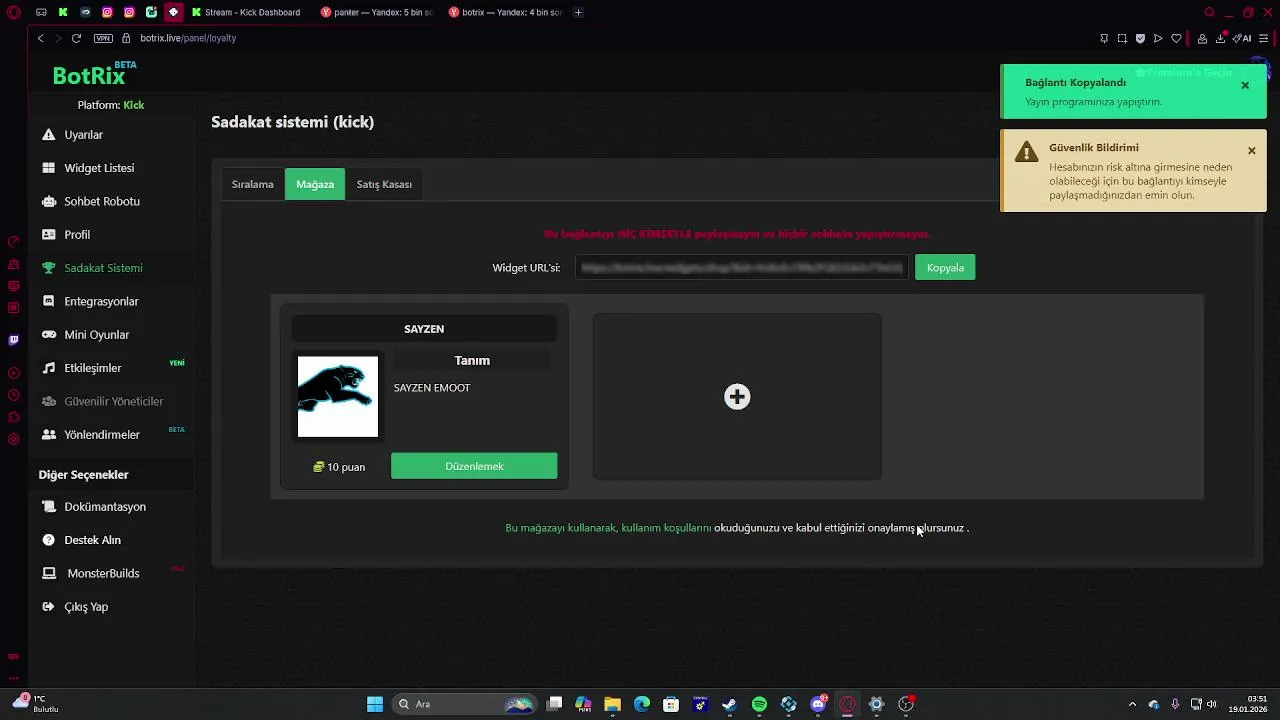This screenshot has width=1280, height=720.
Task: Open Dokümantasyon link in sidebar
Action: click(x=94, y=507)
